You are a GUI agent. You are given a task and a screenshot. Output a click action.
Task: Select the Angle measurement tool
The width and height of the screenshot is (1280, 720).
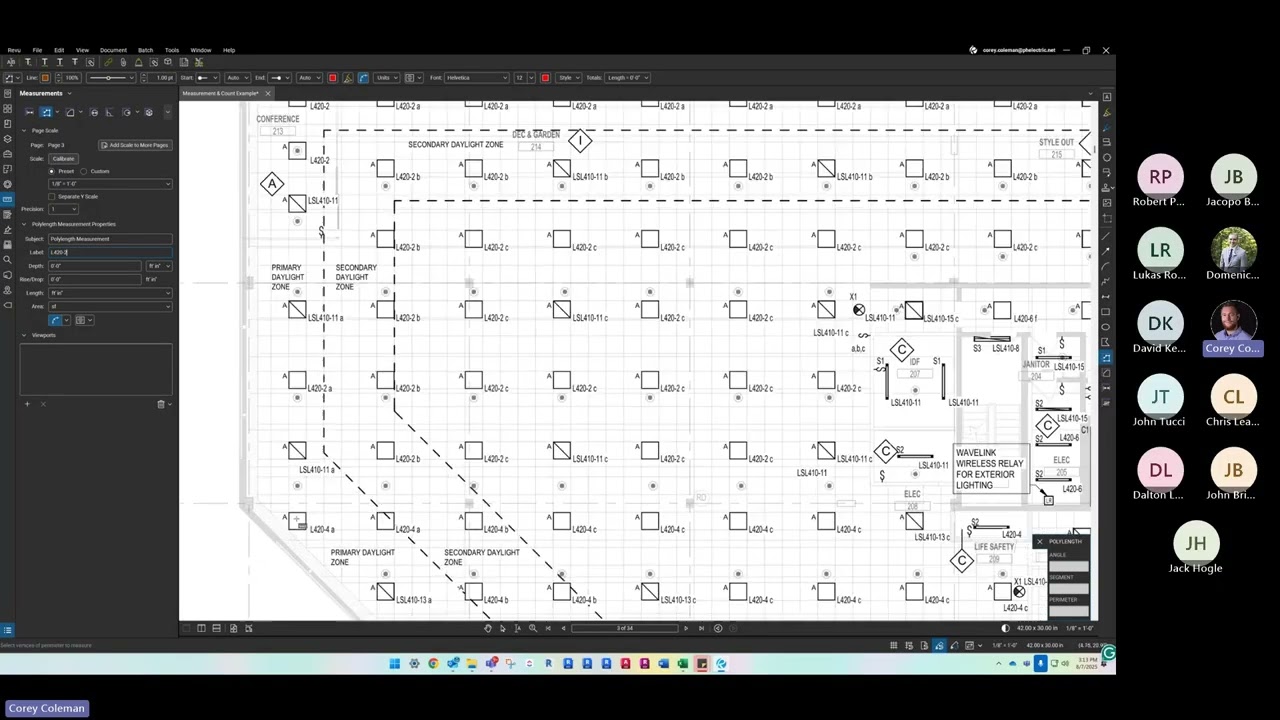[x=109, y=112]
